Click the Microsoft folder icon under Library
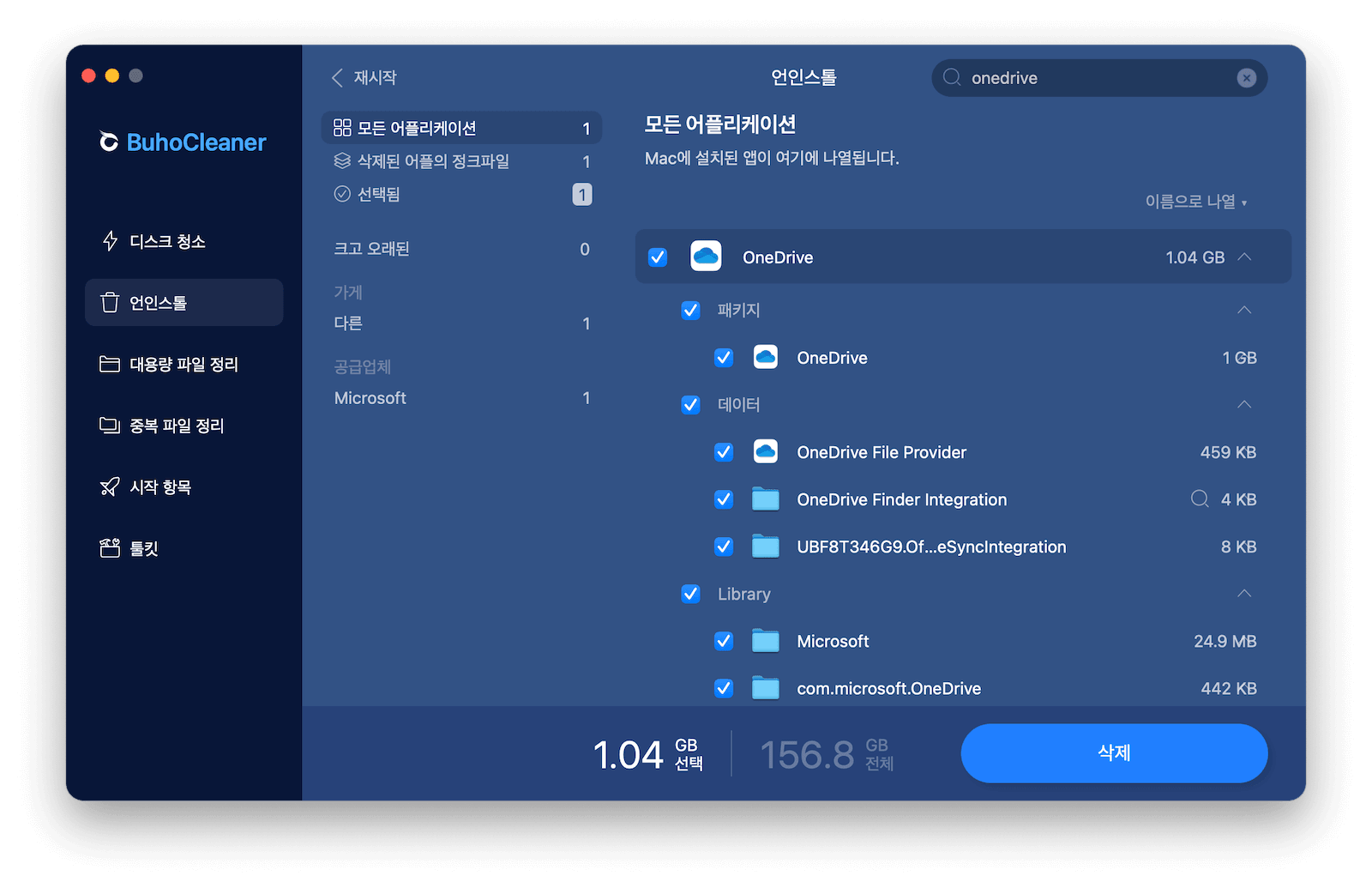The width and height of the screenshot is (1372, 888). [766, 640]
